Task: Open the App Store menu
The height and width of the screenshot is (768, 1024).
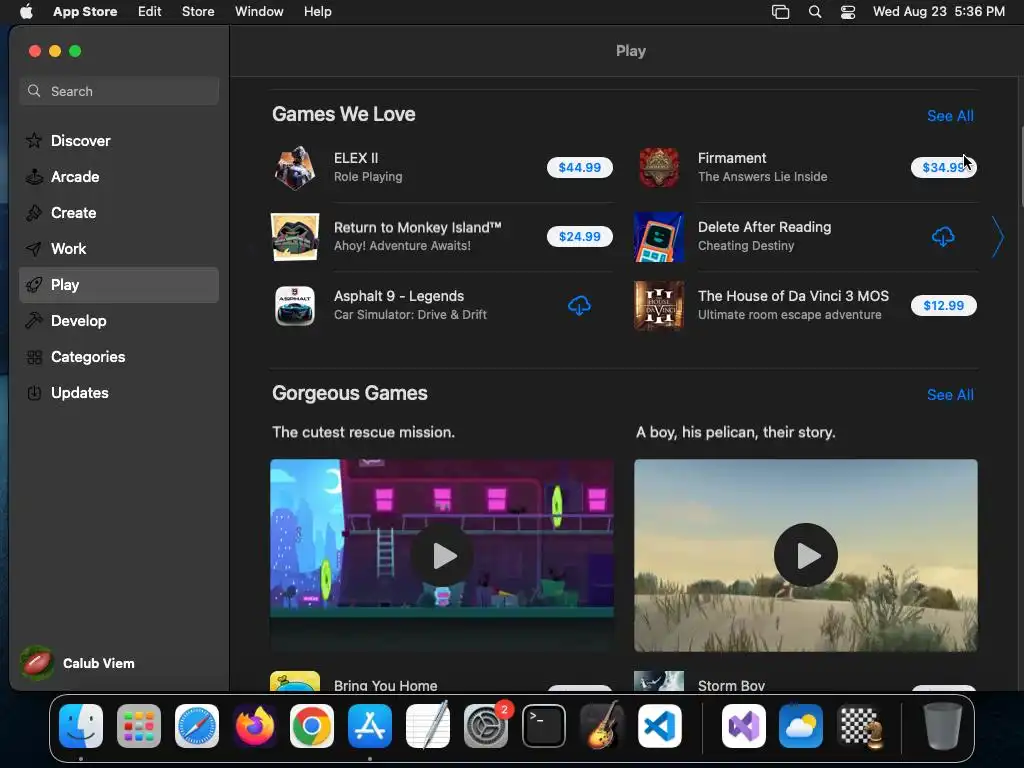Action: click(x=85, y=12)
